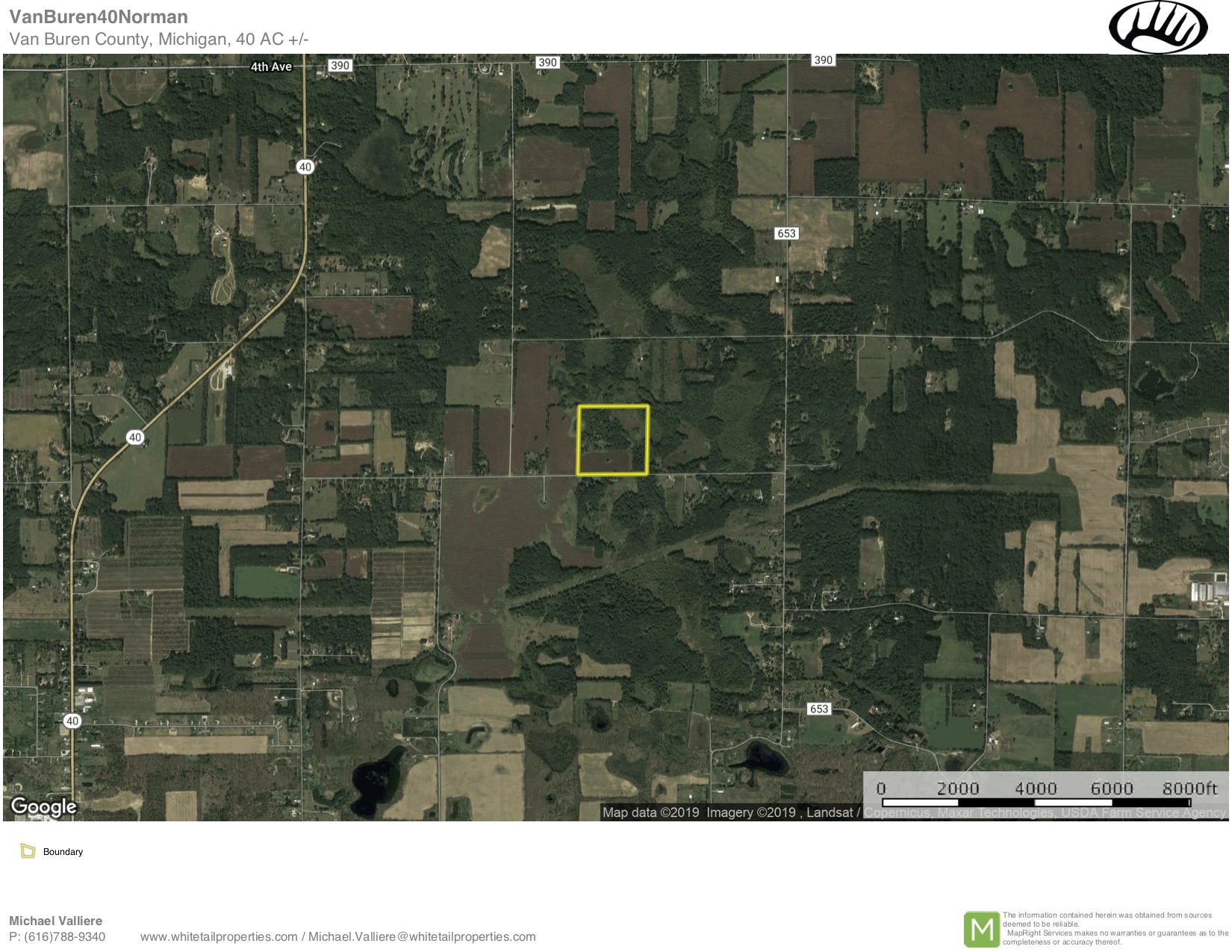
Task: Click the Google logo on the map
Action: pos(43,806)
